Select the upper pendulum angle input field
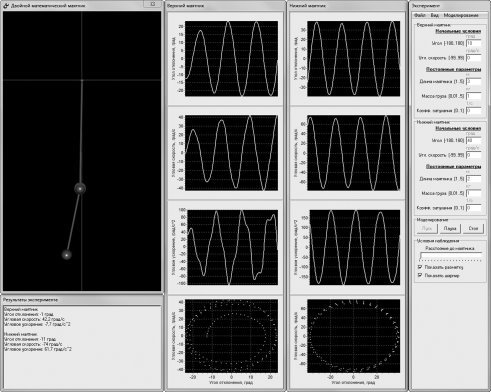491x392 pixels. (x=473, y=43)
